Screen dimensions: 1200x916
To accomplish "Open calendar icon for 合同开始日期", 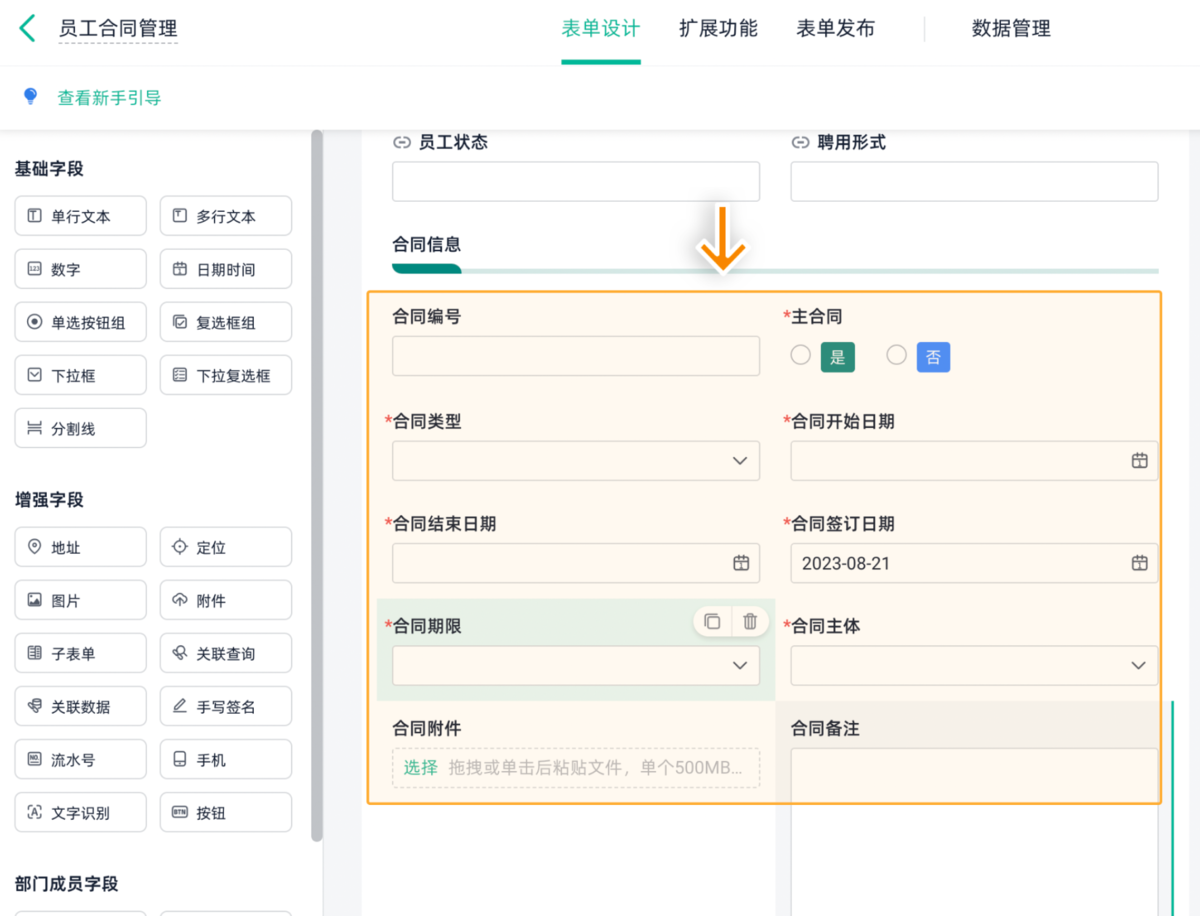I will pos(1138,460).
